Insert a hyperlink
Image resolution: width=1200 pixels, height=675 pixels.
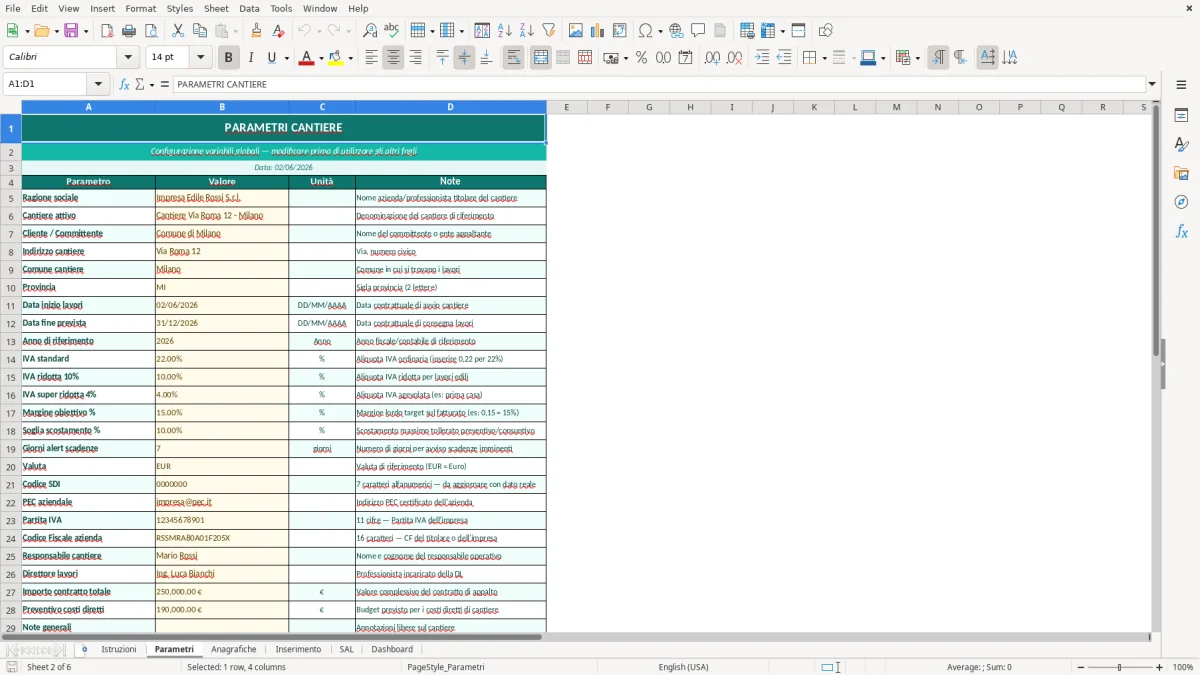[x=676, y=31]
